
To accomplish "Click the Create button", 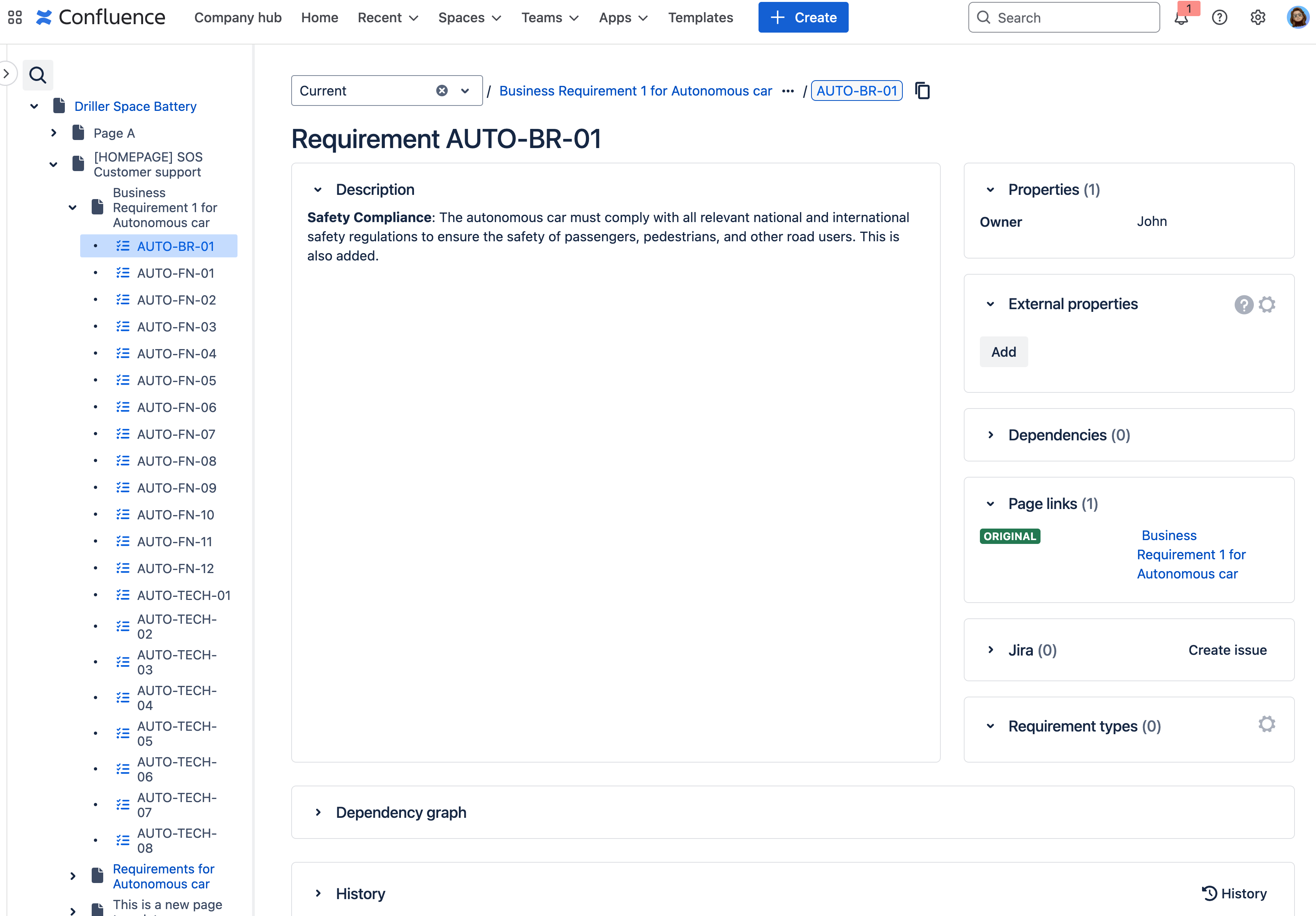I will coord(803,18).
